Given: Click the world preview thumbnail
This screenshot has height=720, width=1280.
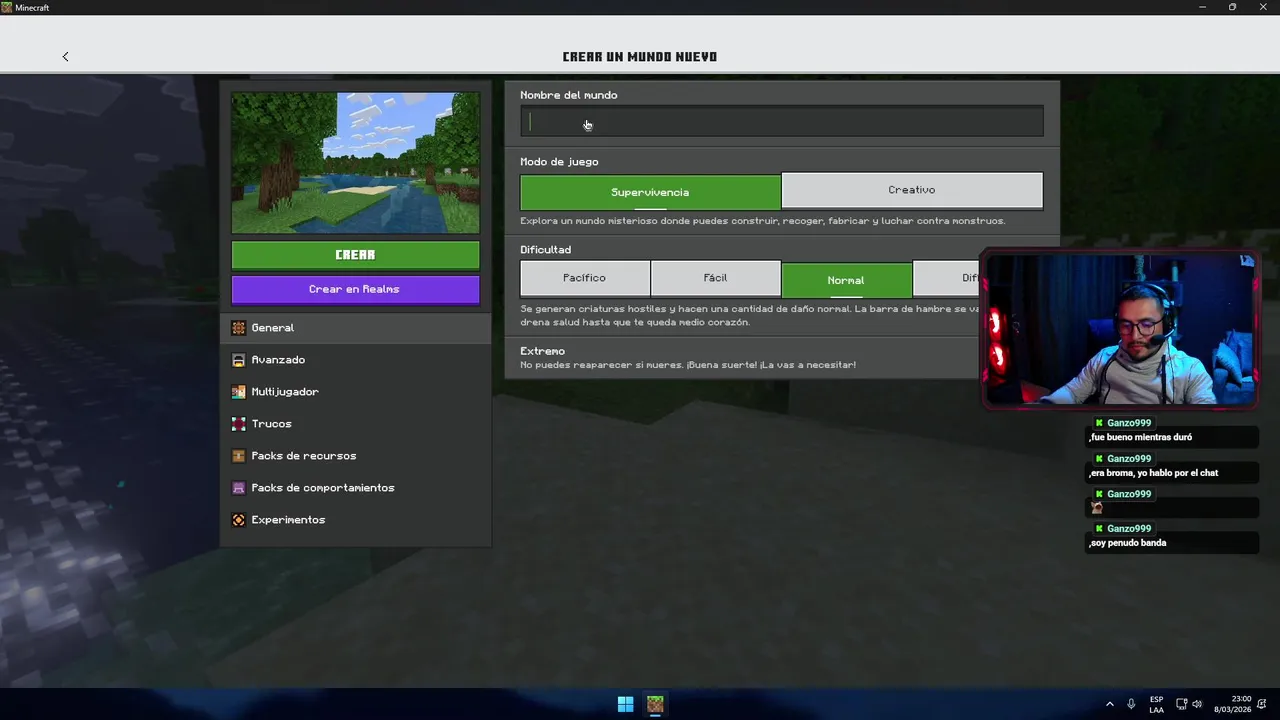Looking at the screenshot, I should pos(355,163).
